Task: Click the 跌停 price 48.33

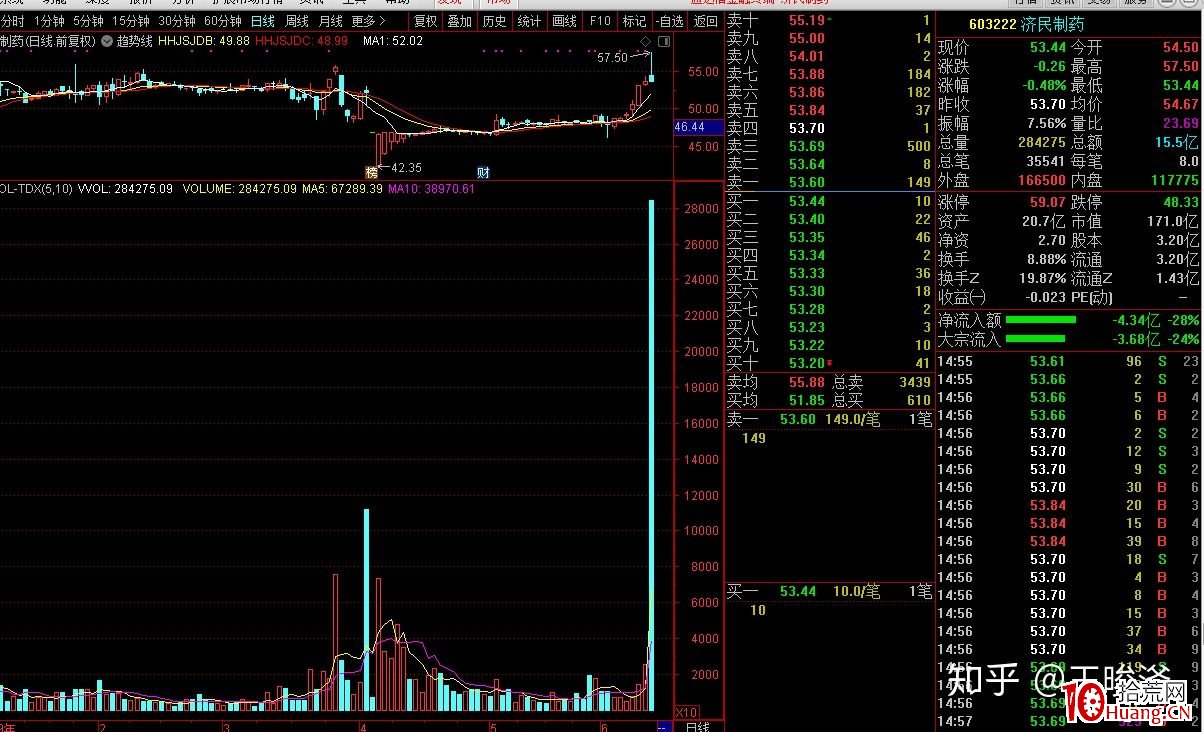Action: point(1179,202)
